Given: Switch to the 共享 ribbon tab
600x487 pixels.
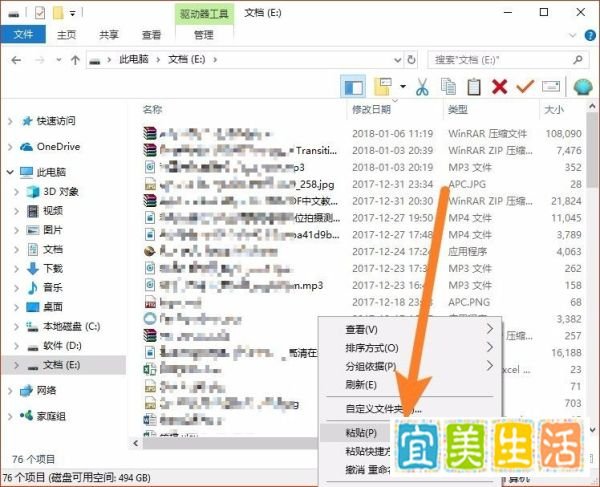Looking at the screenshot, I should point(109,35).
